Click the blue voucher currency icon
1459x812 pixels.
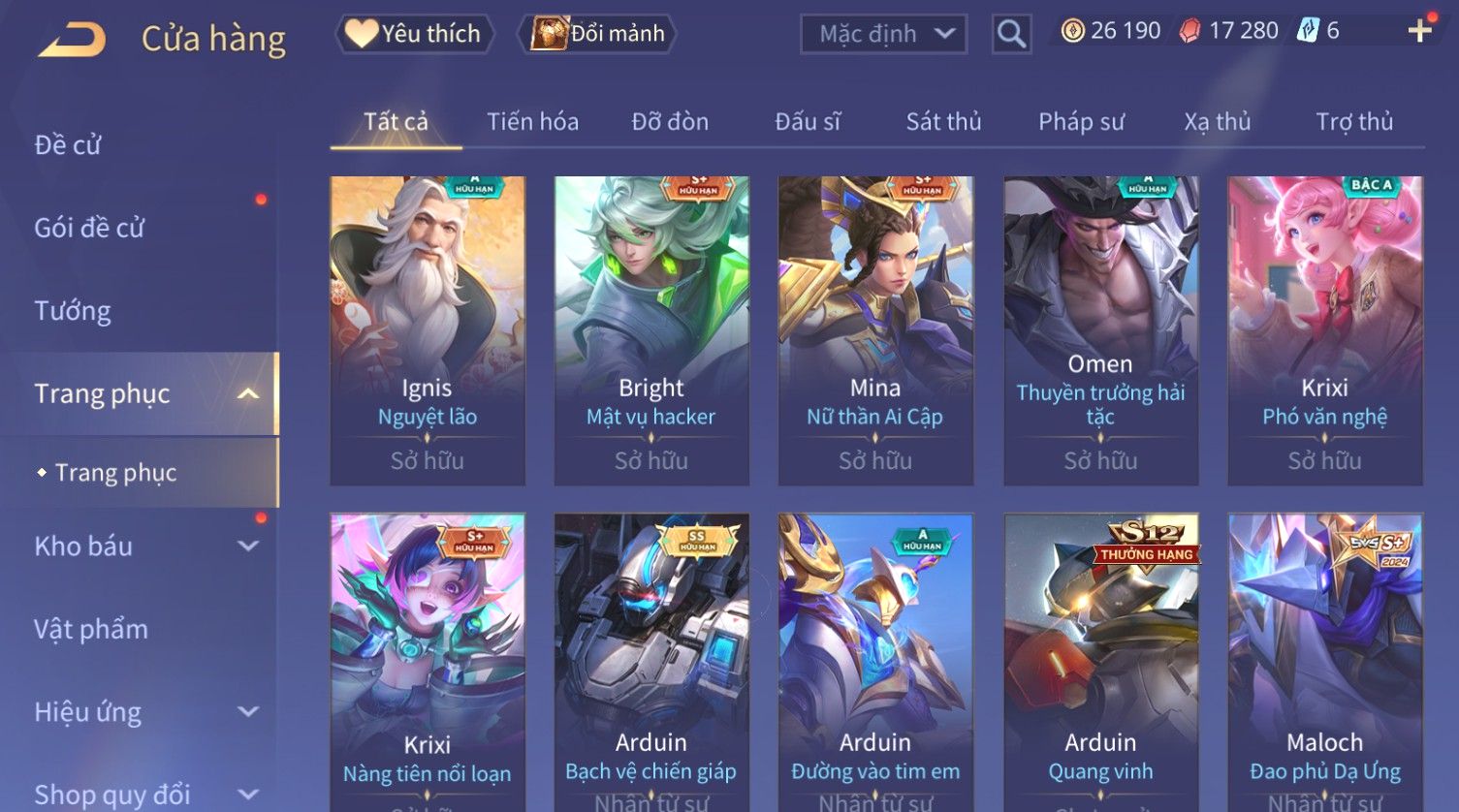click(1309, 31)
